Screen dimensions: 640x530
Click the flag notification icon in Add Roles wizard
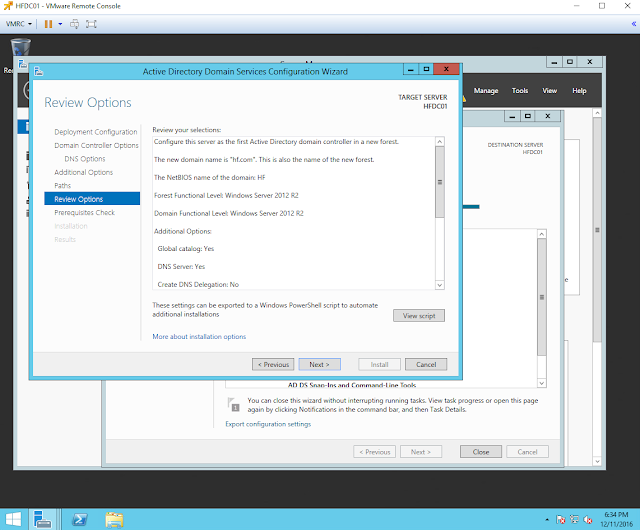pyautogui.click(x=233, y=404)
